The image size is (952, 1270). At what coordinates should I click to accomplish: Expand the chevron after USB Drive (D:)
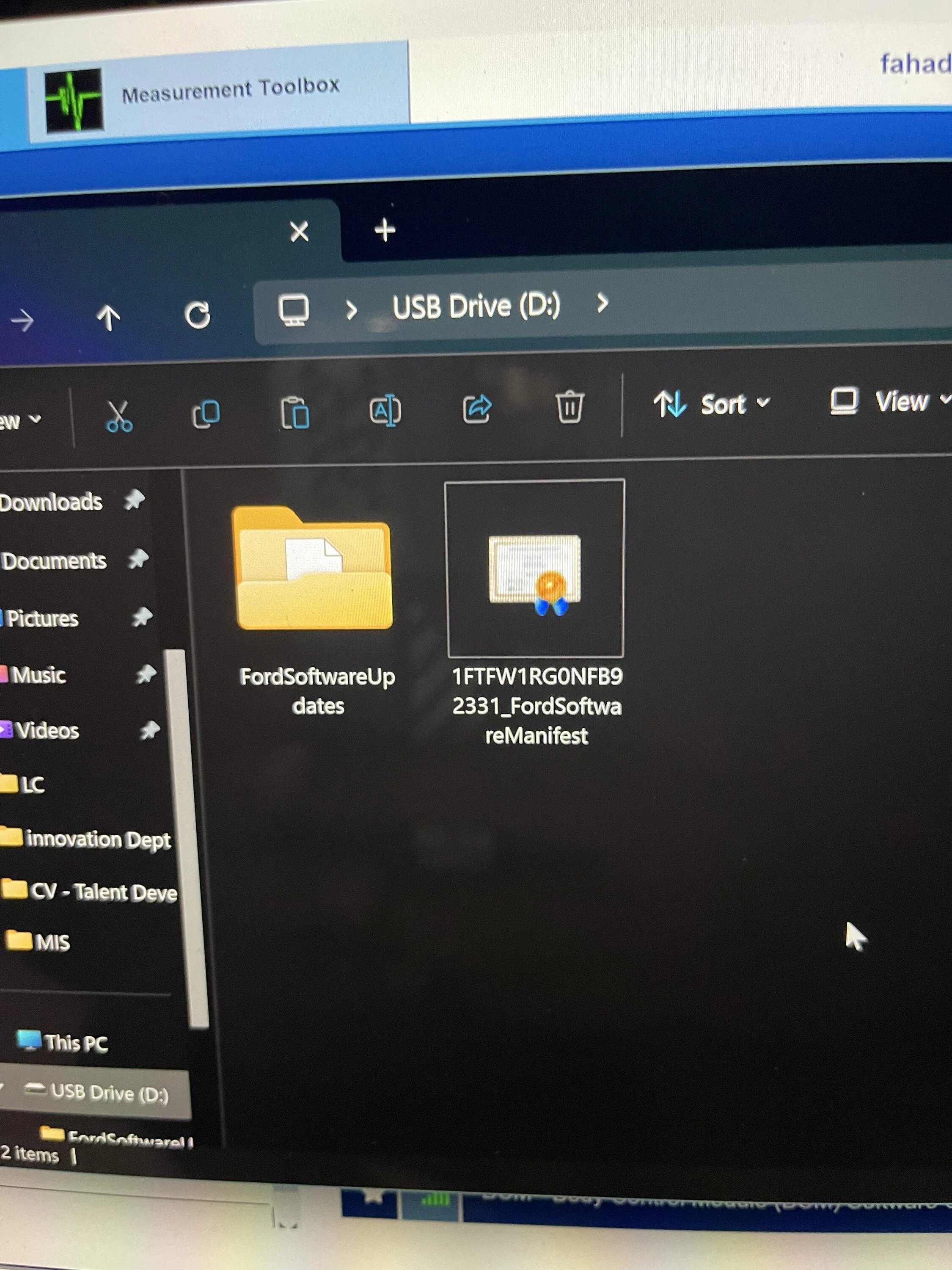click(602, 303)
